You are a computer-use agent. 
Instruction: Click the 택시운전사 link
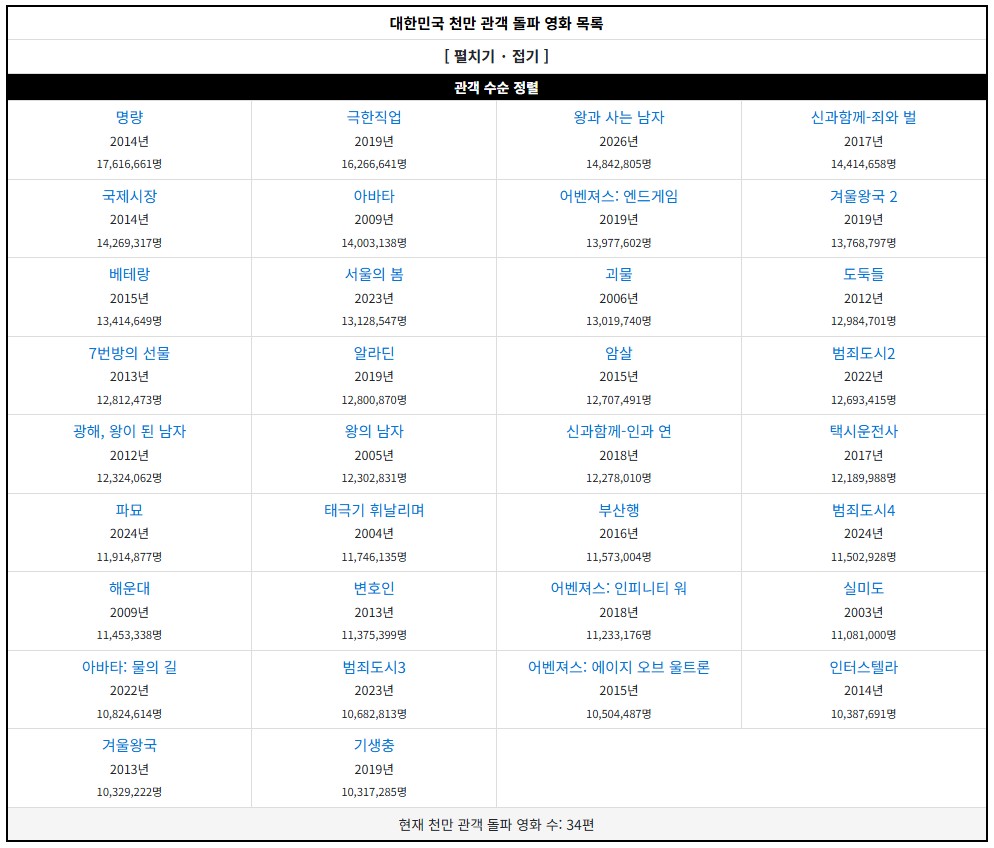[x=863, y=431]
